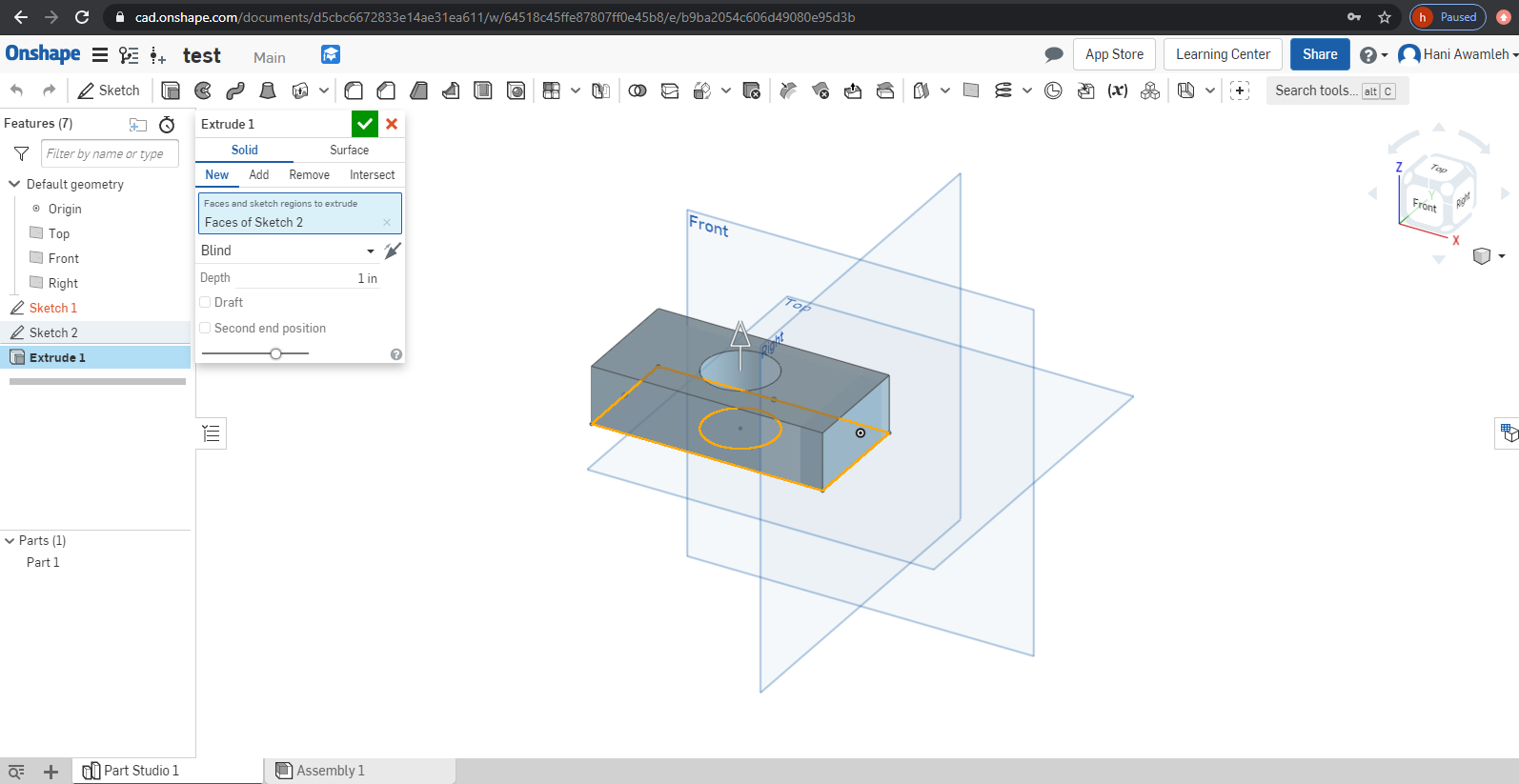Click the Share button
Image resolution: width=1519 pixels, height=784 pixels.
coord(1319,54)
